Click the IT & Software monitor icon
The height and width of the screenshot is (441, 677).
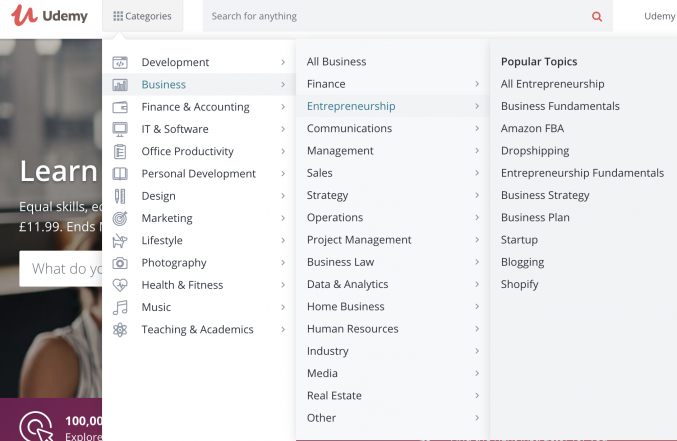pos(120,129)
